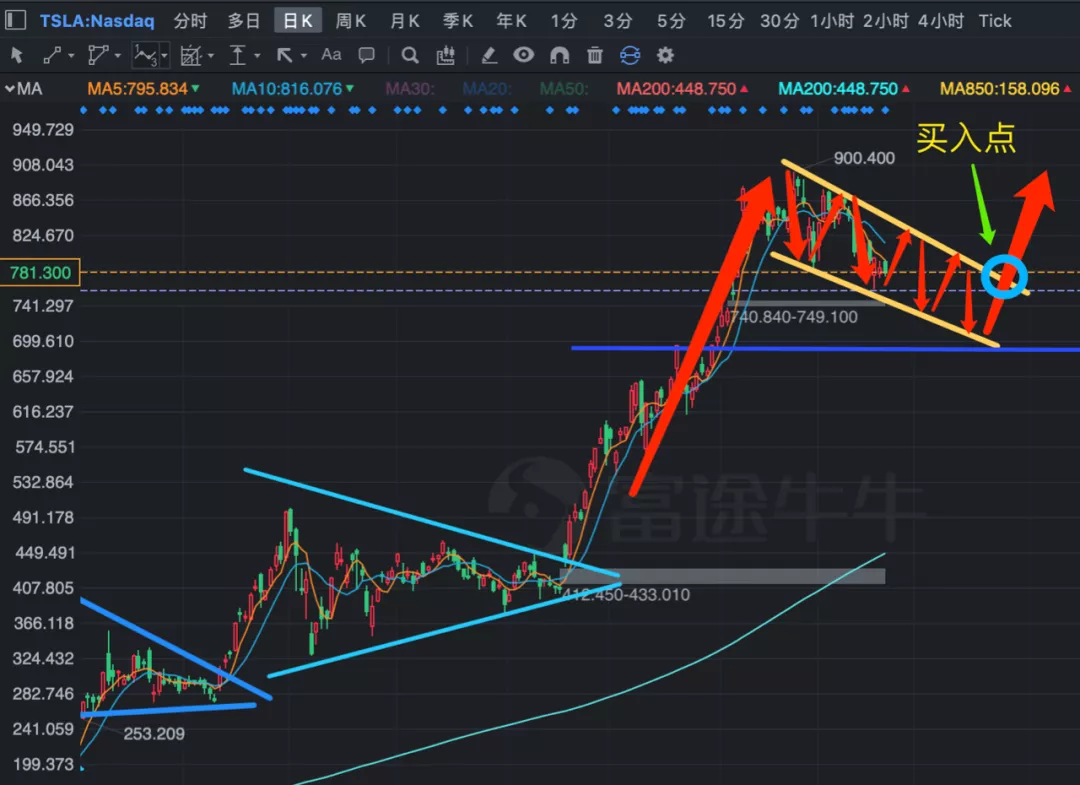Toggle the sidebar panel icon beside TSLA:Nasdaq
Viewport: 1080px width, 785px height.
pos(15,20)
